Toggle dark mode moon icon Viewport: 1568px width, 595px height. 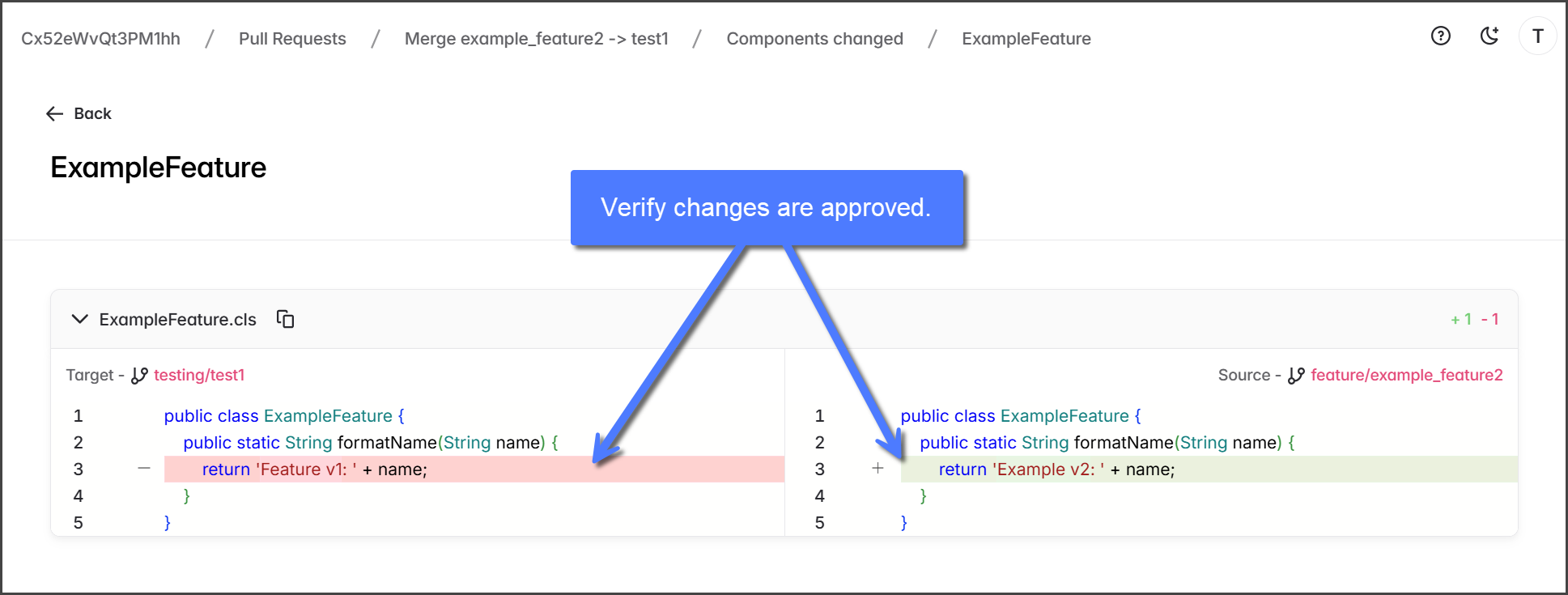[1489, 36]
